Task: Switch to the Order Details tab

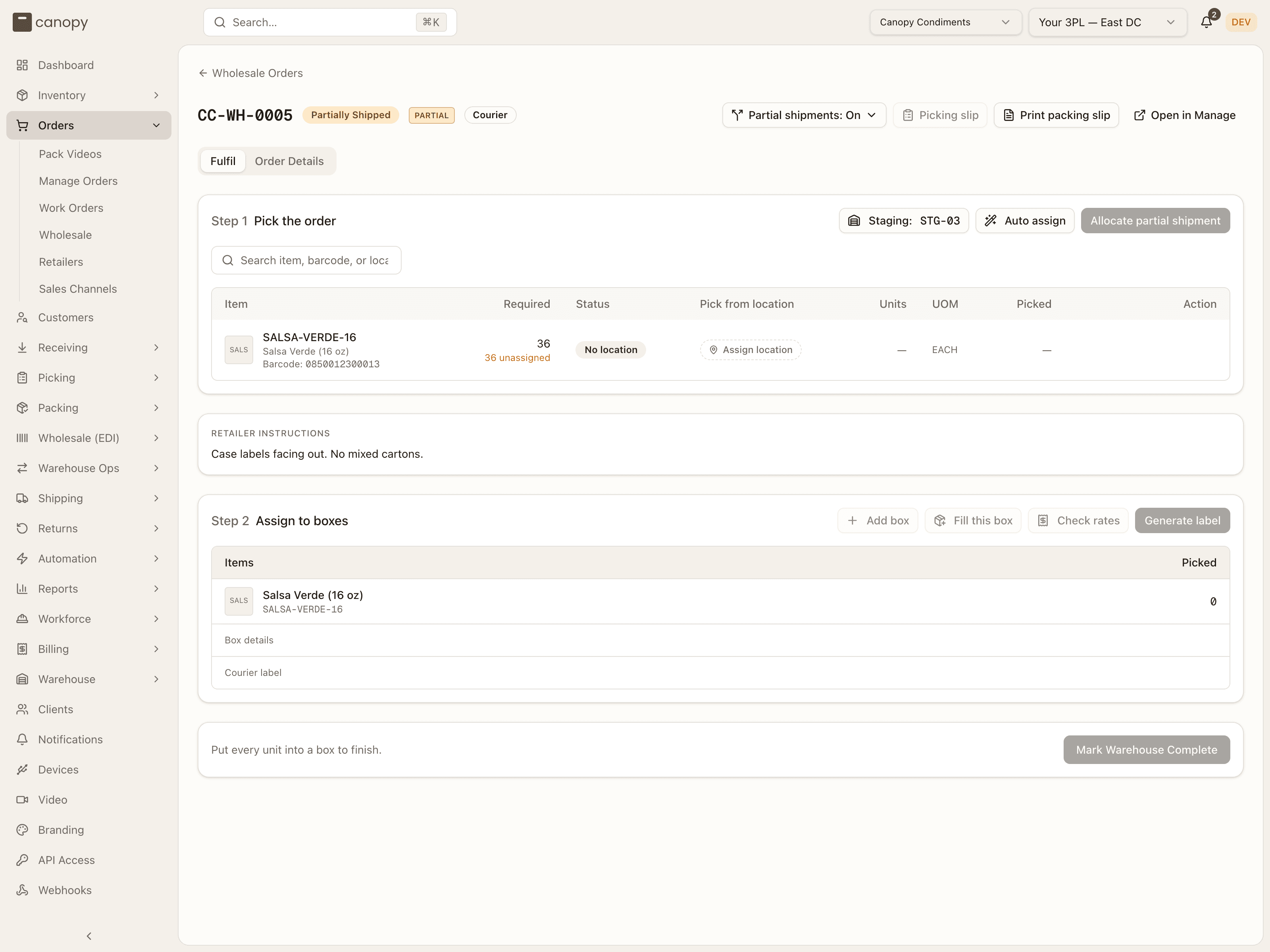Action: [289, 161]
